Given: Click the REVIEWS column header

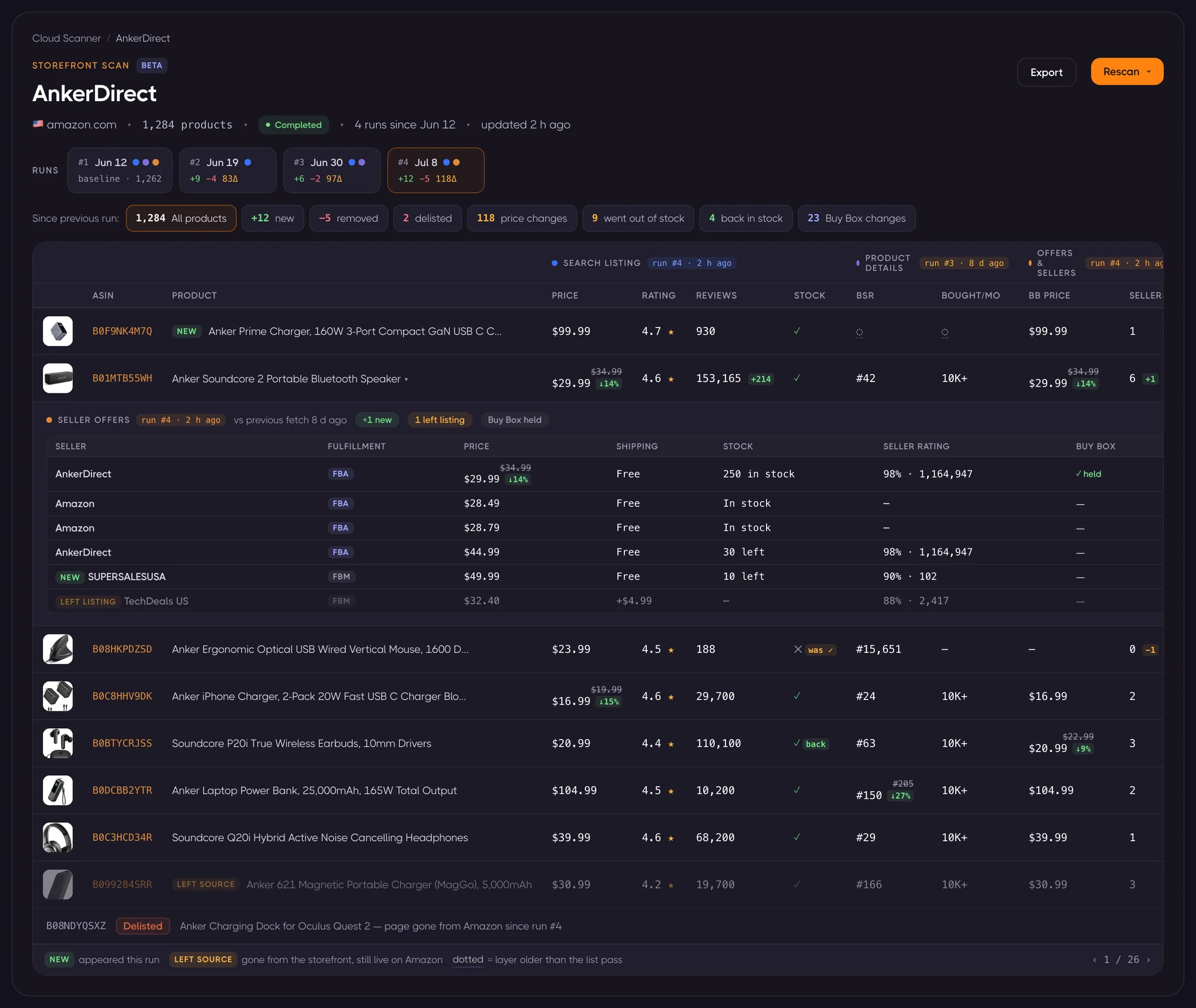Looking at the screenshot, I should (716, 296).
